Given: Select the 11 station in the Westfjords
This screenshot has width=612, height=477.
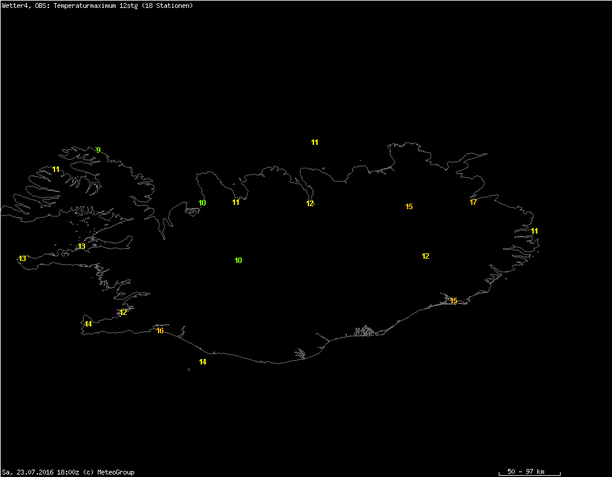Looking at the screenshot, I should (x=56, y=170).
